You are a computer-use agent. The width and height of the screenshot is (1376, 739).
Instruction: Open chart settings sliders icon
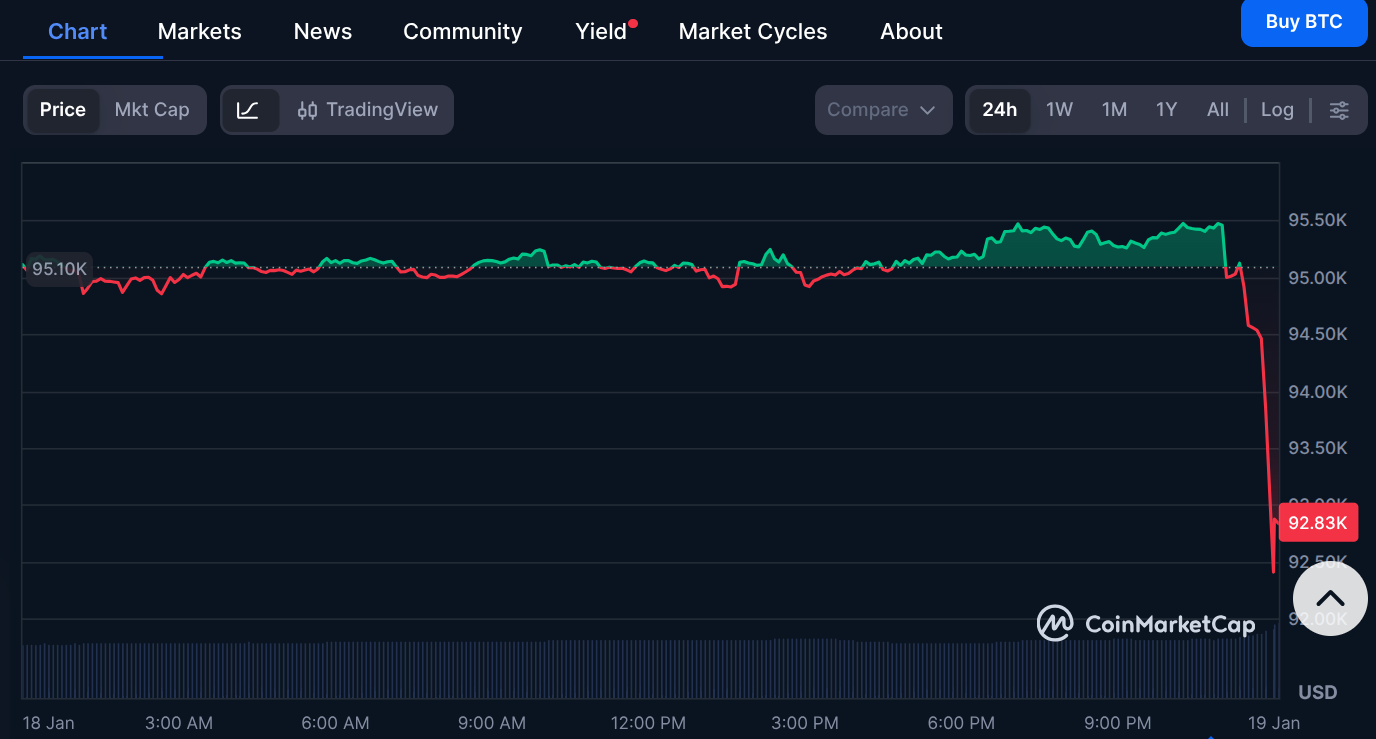click(x=1339, y=110)
